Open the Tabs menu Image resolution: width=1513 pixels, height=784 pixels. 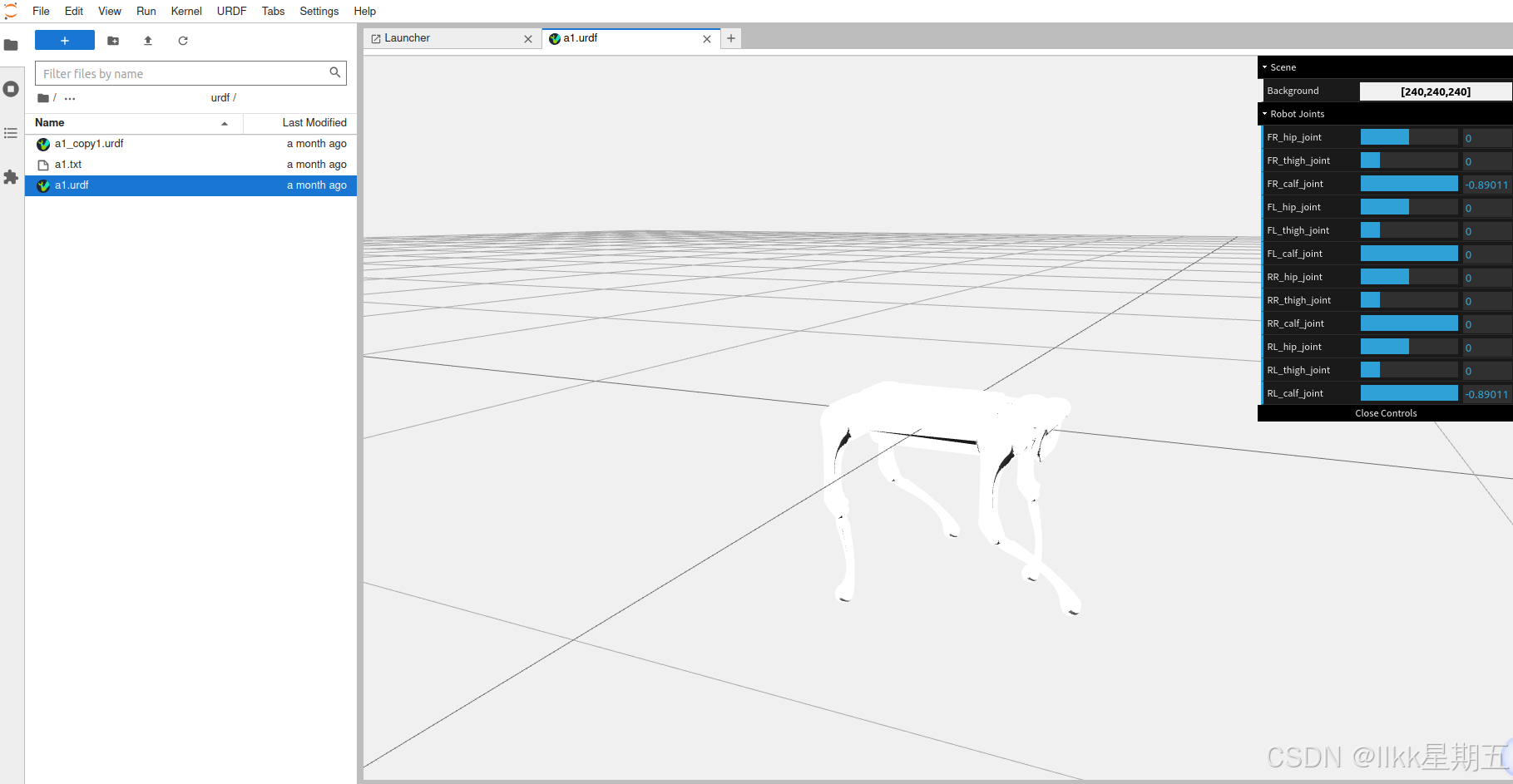[x=274, y=11]
